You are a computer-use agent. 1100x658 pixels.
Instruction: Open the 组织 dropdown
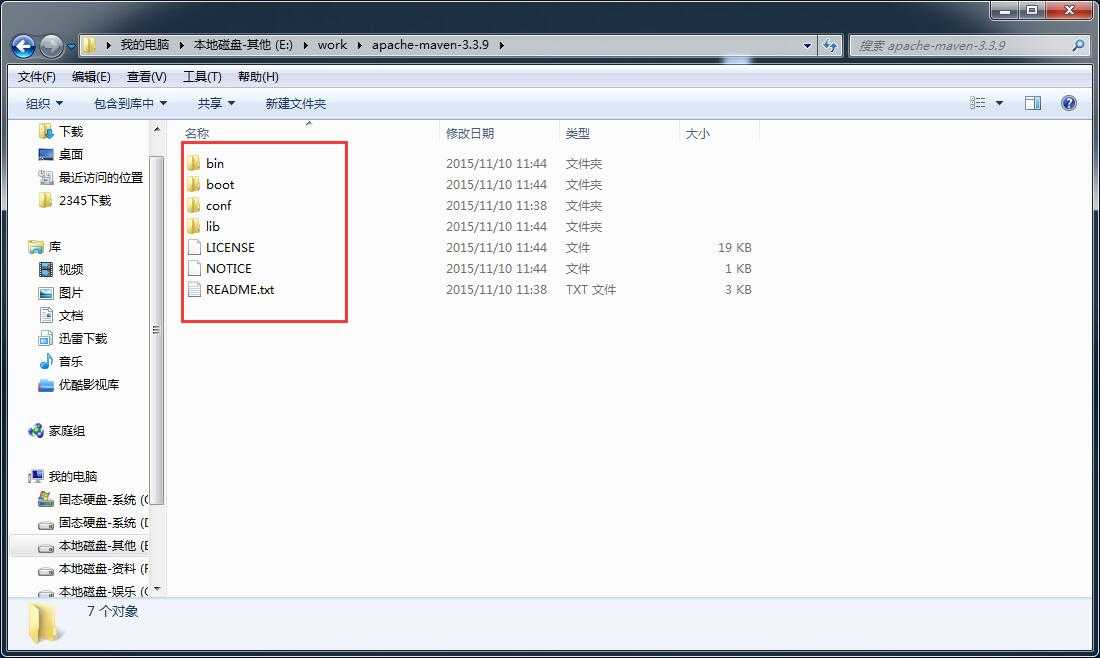point(44,104)
